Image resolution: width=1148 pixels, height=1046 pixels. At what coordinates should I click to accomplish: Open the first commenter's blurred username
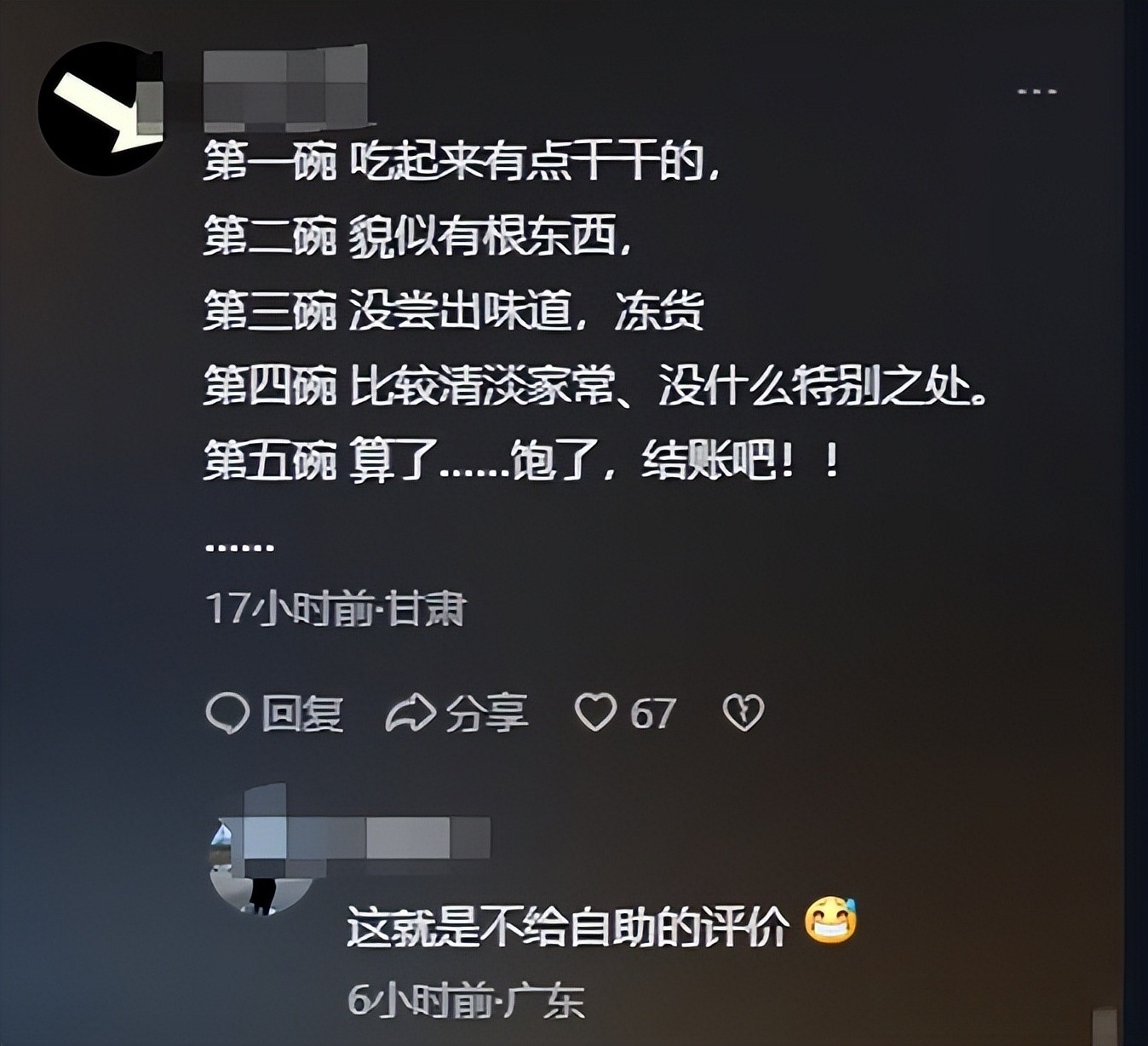tap(286, 85)
